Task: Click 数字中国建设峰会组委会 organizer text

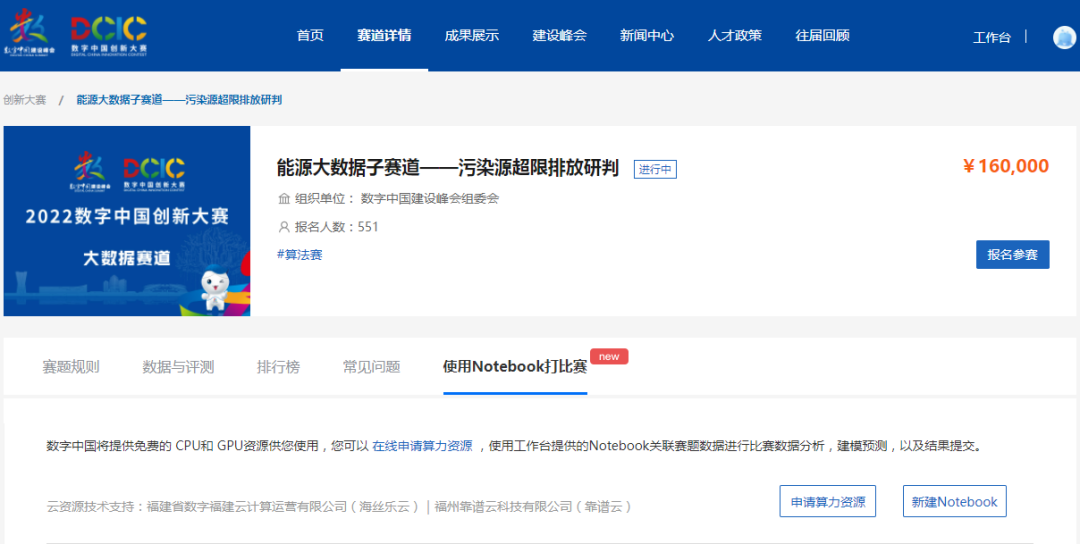Action: point(430,199)
